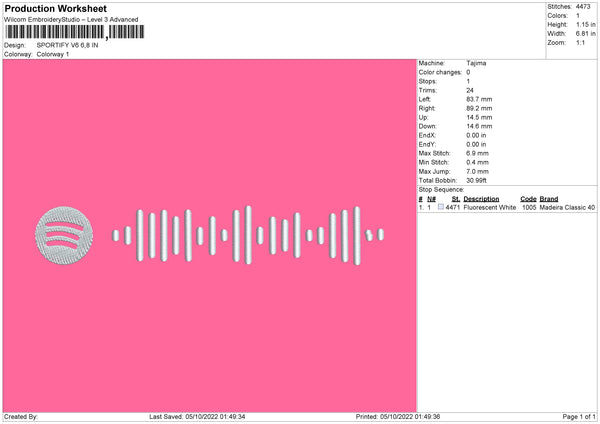Click the N# column header

[431, 199]
